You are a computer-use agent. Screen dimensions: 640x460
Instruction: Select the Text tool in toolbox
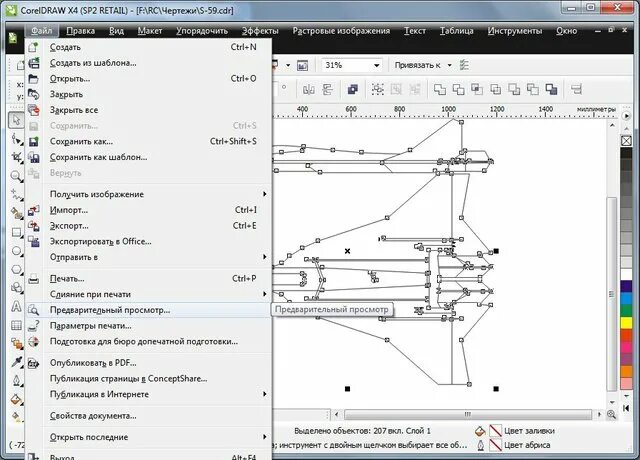(16, 306)
